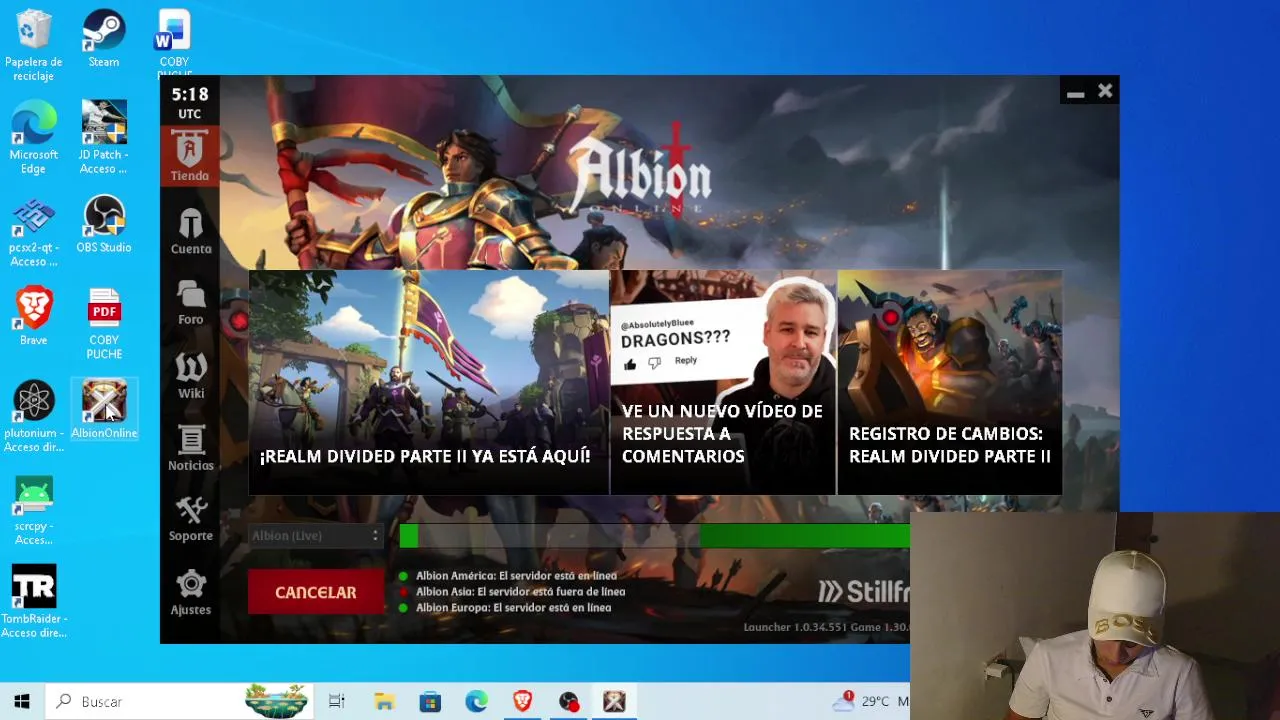Viewport: 1280px width, 720px height.
Task: Select the TombRaider desktop shortcut
Action: tap(34, 601)
